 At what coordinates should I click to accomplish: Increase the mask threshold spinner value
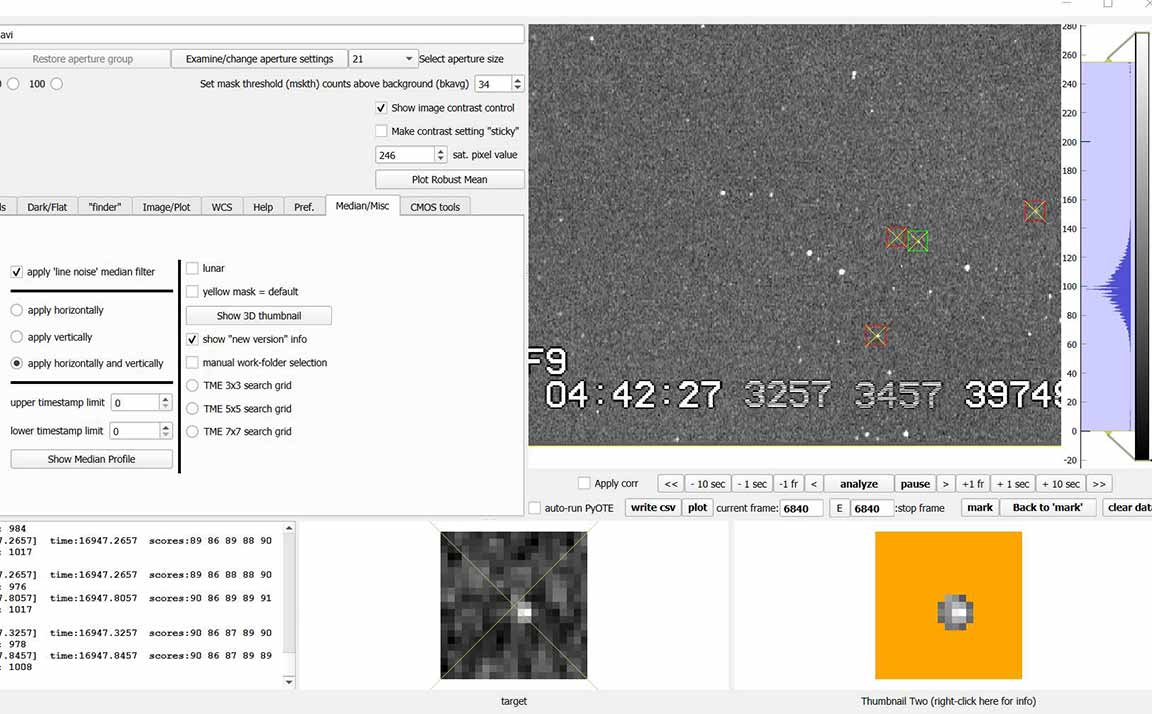(x=517, y=80)
